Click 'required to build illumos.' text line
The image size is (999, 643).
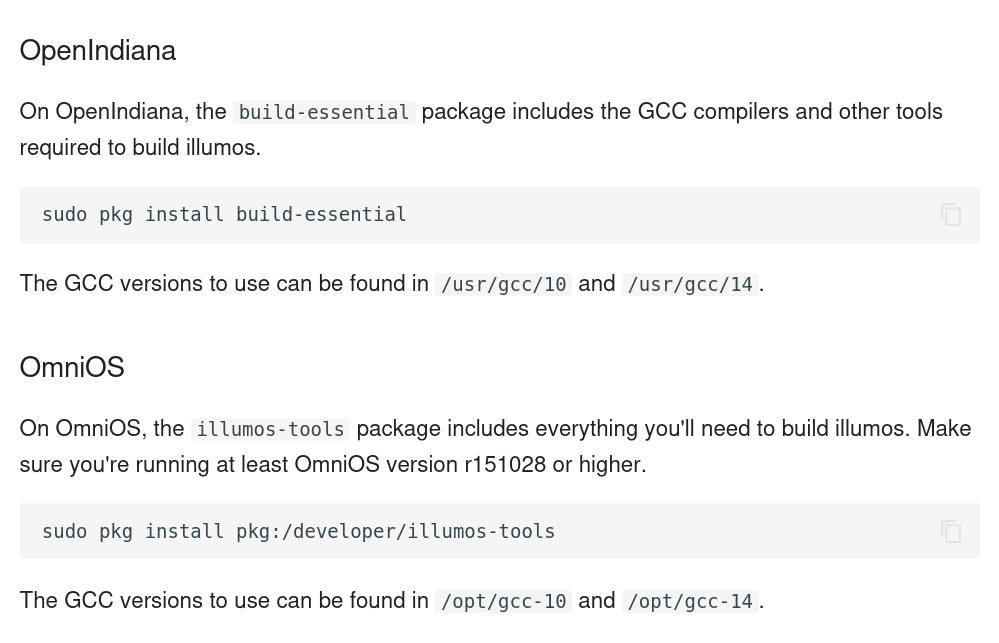(140, 148)
